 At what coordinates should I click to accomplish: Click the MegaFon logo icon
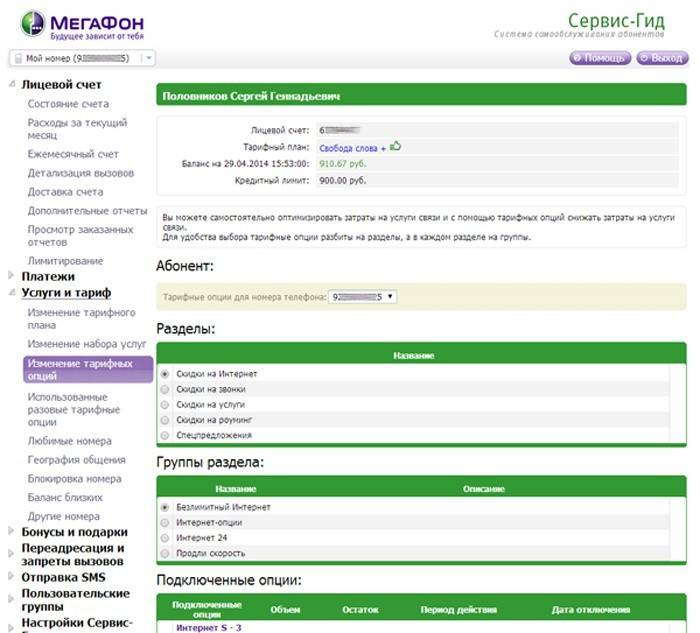(32, 22)
